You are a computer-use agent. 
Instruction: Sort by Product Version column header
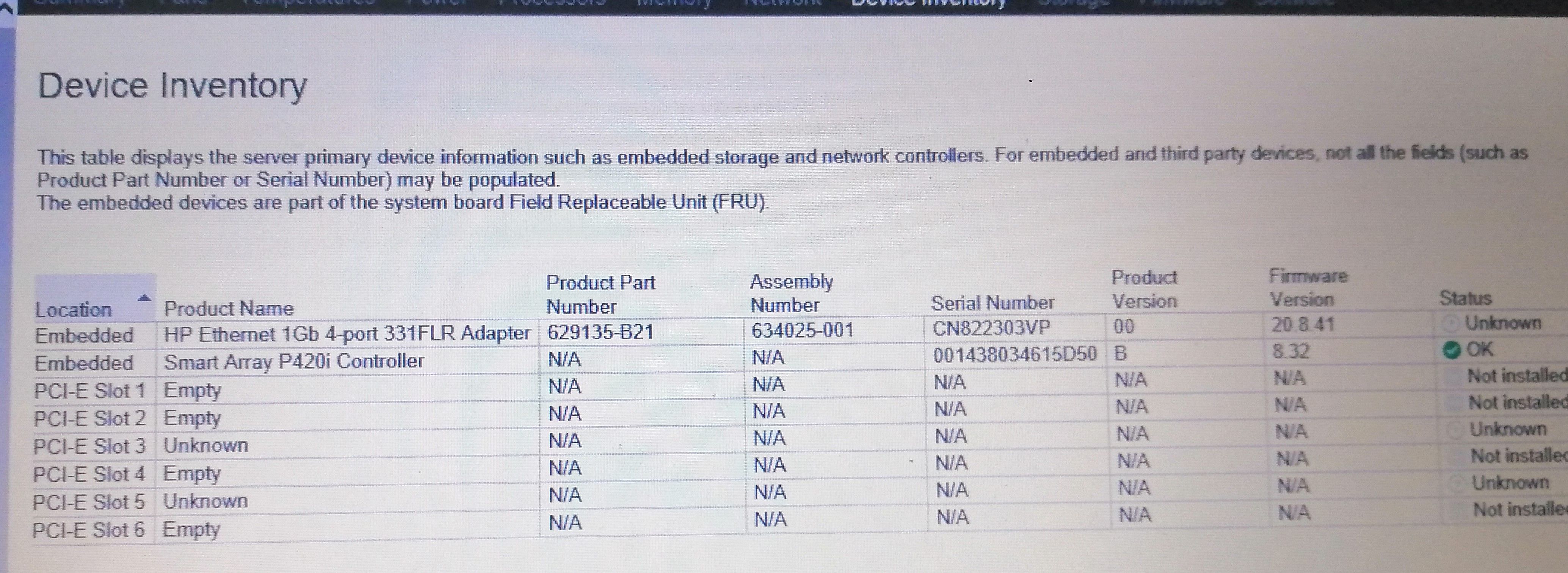pos(1145,289)
